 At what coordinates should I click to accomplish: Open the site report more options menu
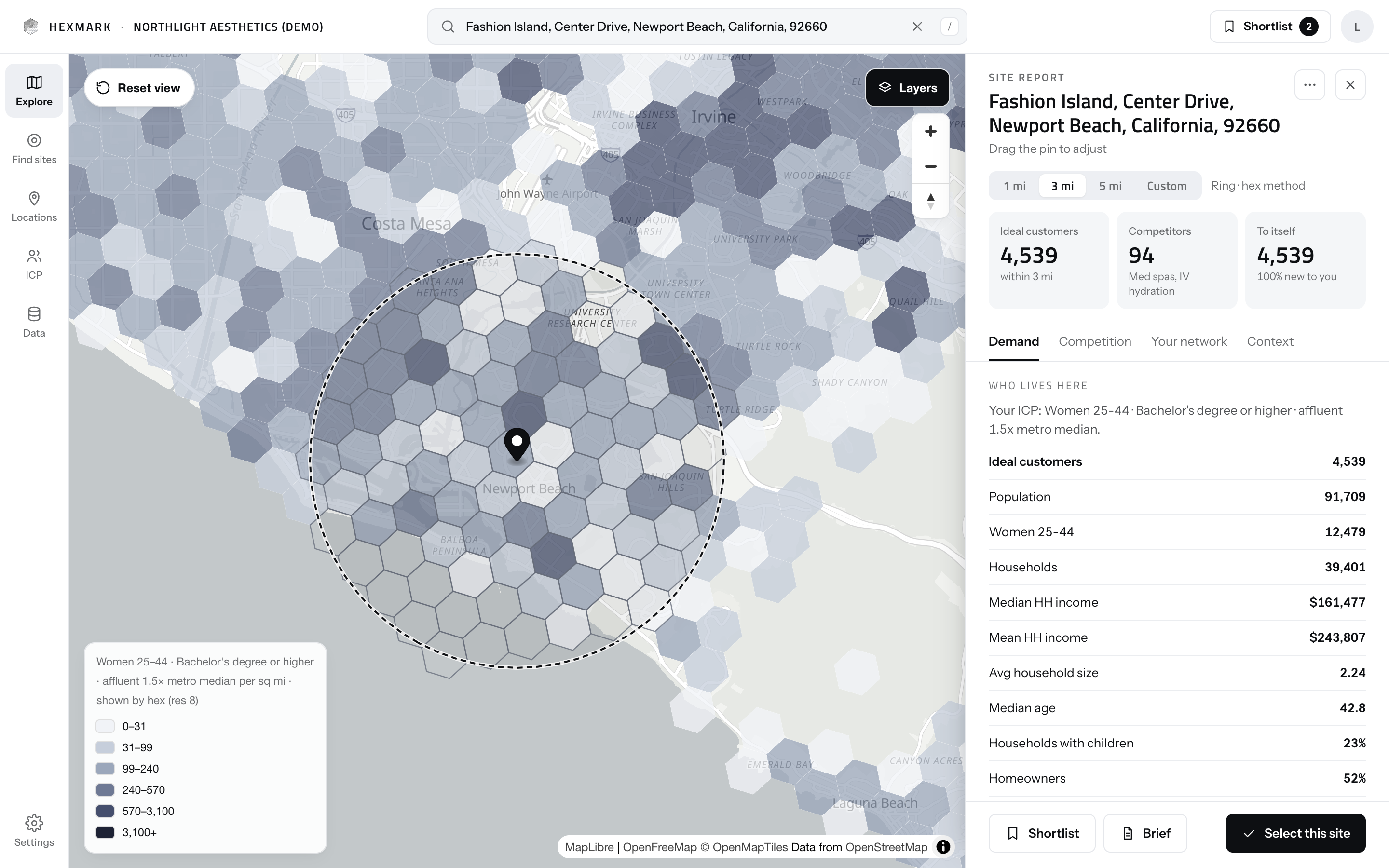[1310, 85]
